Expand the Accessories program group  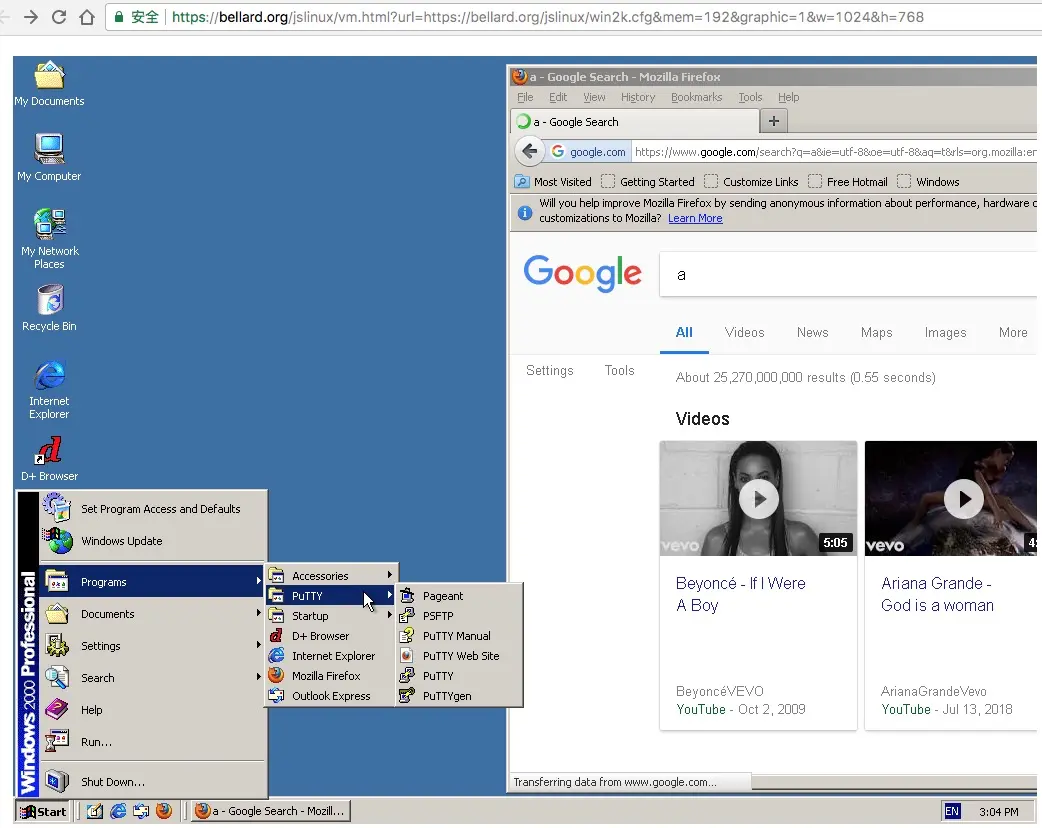[331, 576]
